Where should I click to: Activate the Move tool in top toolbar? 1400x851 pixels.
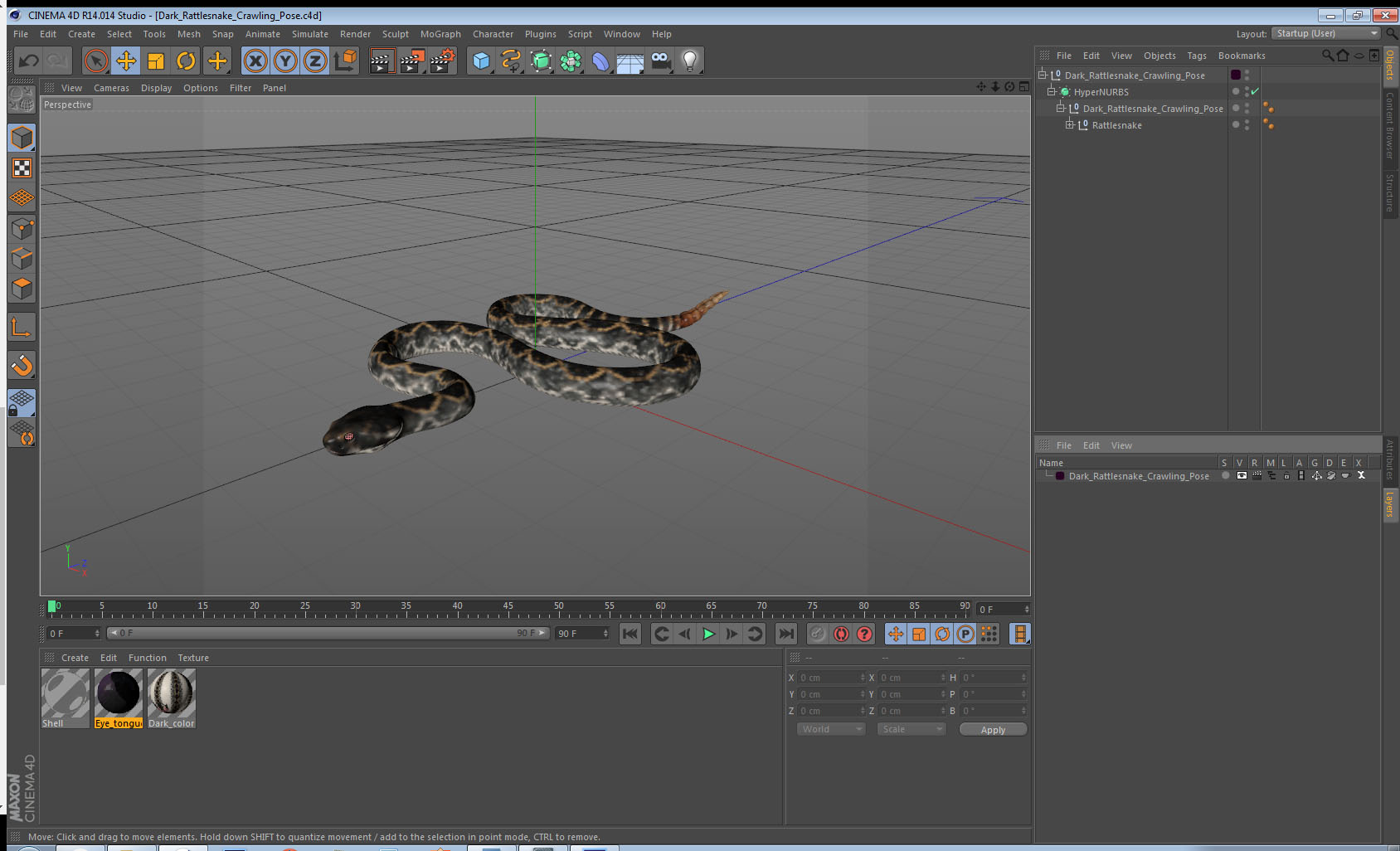pyautogui.click(x=126, y=61)
